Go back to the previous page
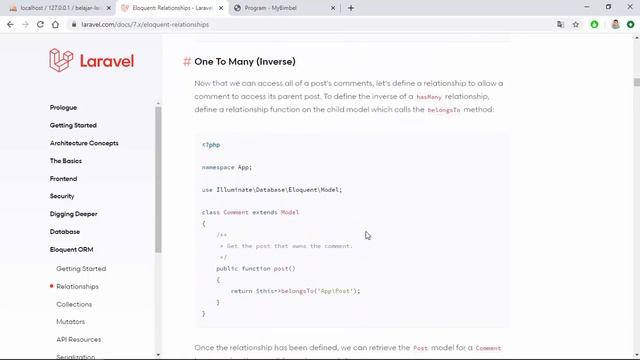The image size is (640, 360). coord(10,24)
